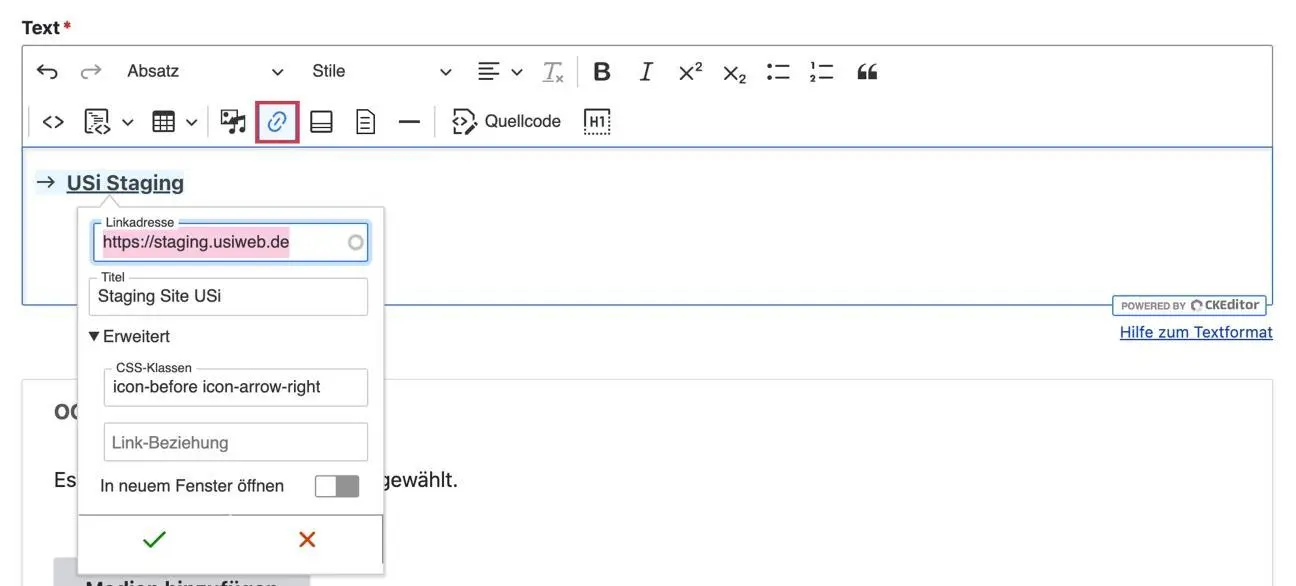Insert a block quote
Screen dimensions: 1296x586
867,72
